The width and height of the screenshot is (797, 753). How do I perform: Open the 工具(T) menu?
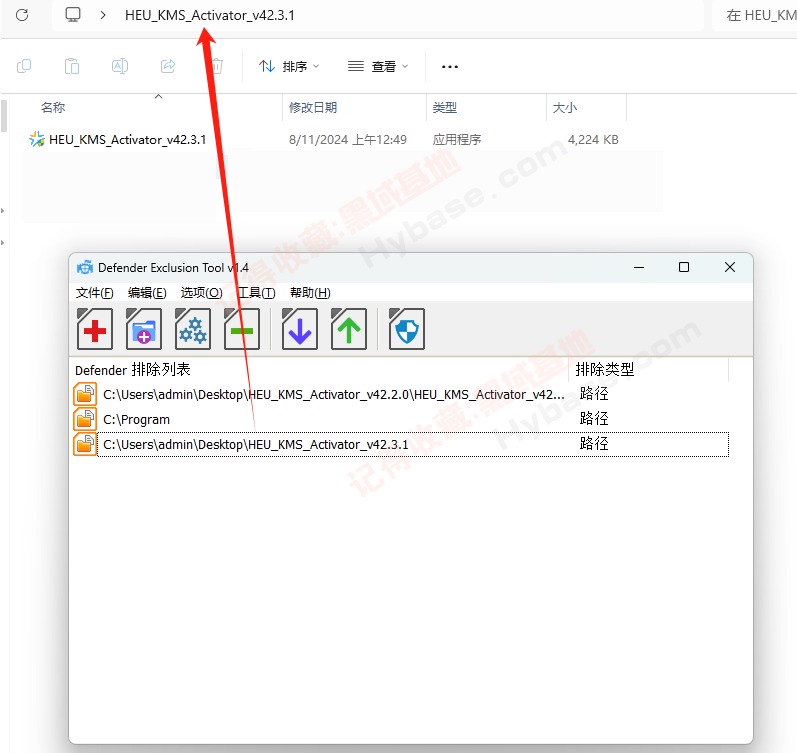[257, 293]
